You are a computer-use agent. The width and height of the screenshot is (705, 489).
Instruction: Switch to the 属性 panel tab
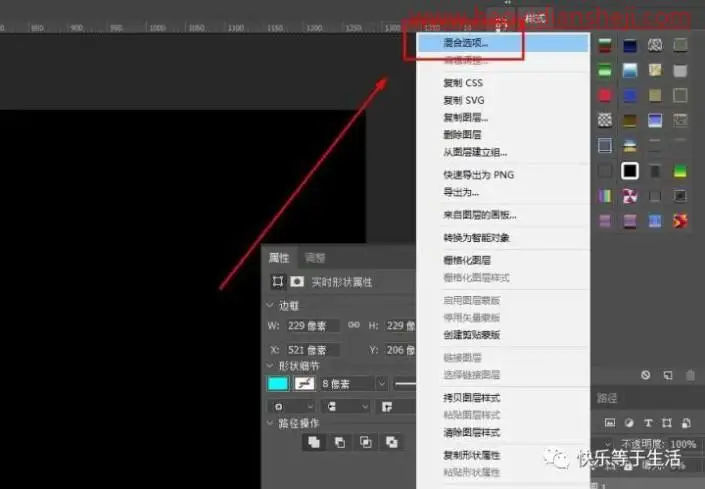pyautogui.click(x=279, y=258)
